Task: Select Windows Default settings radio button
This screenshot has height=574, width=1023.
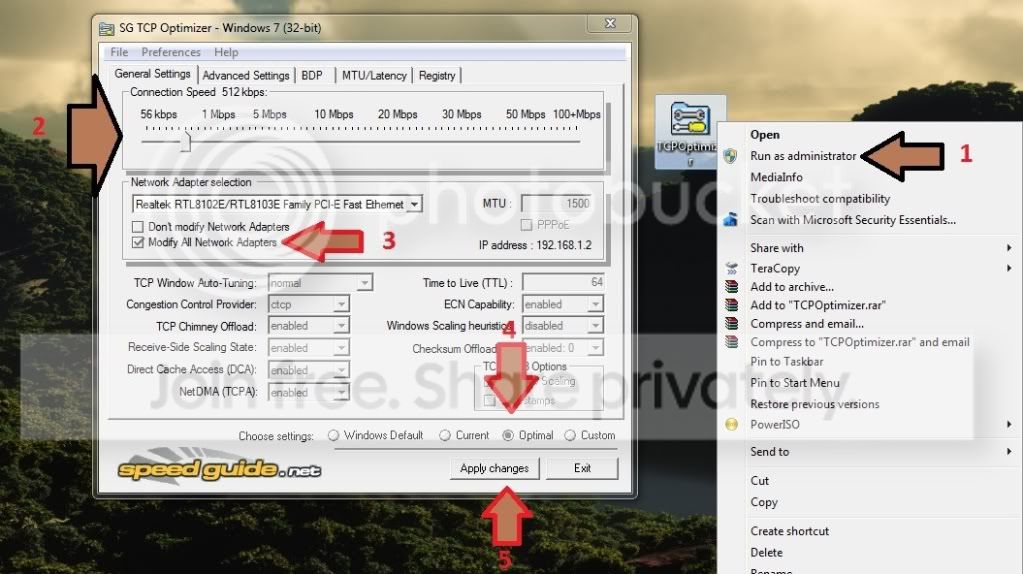Action: tap(333, 436)
